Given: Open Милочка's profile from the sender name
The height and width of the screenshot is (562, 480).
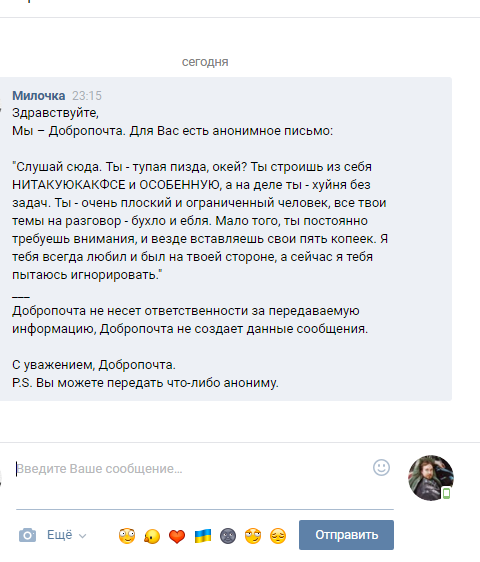Looking at the screenshot, I should [39, 96].
